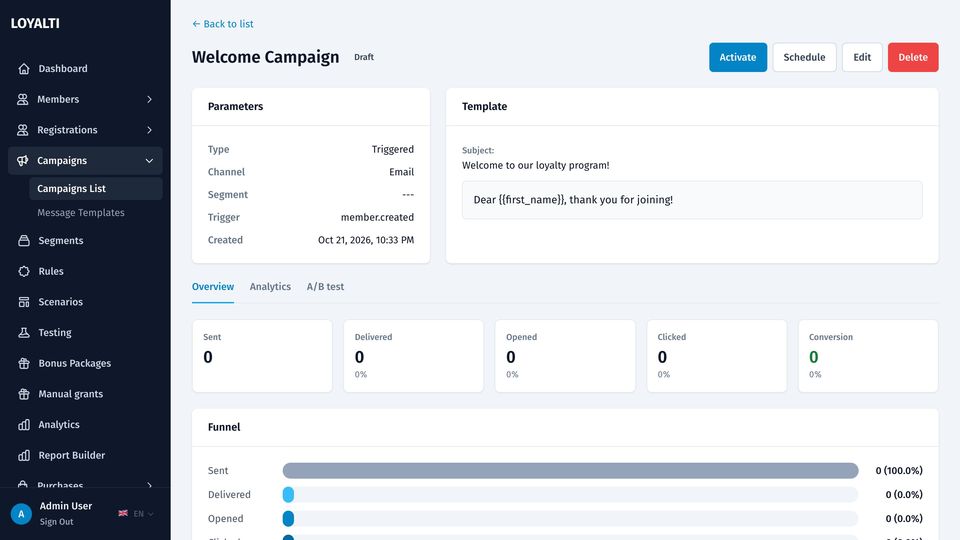This screenshot has width=960, height=540.
Task: Click the Sent funnel progress bar
Action: [x=570, y=470]
